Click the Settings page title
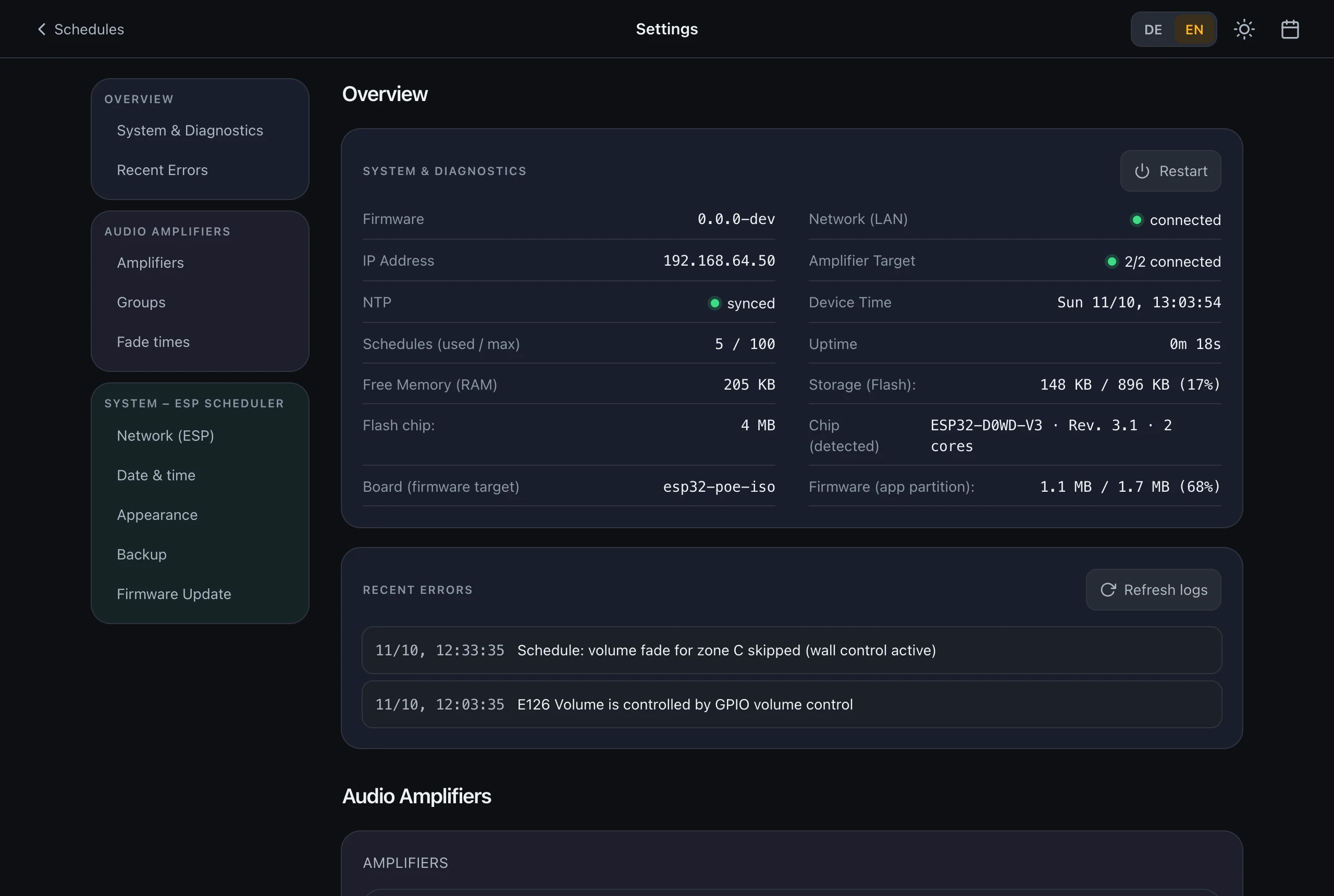 pos(667,29)
